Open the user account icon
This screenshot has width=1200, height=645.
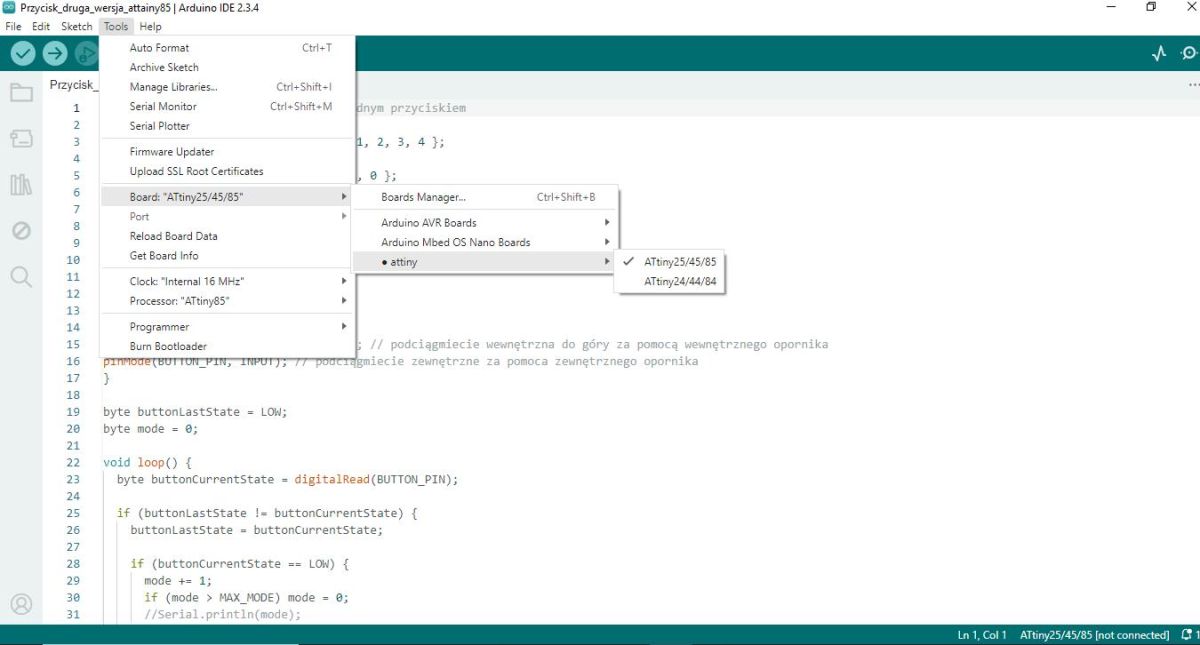pyautogui.click(x=21, y=604)
